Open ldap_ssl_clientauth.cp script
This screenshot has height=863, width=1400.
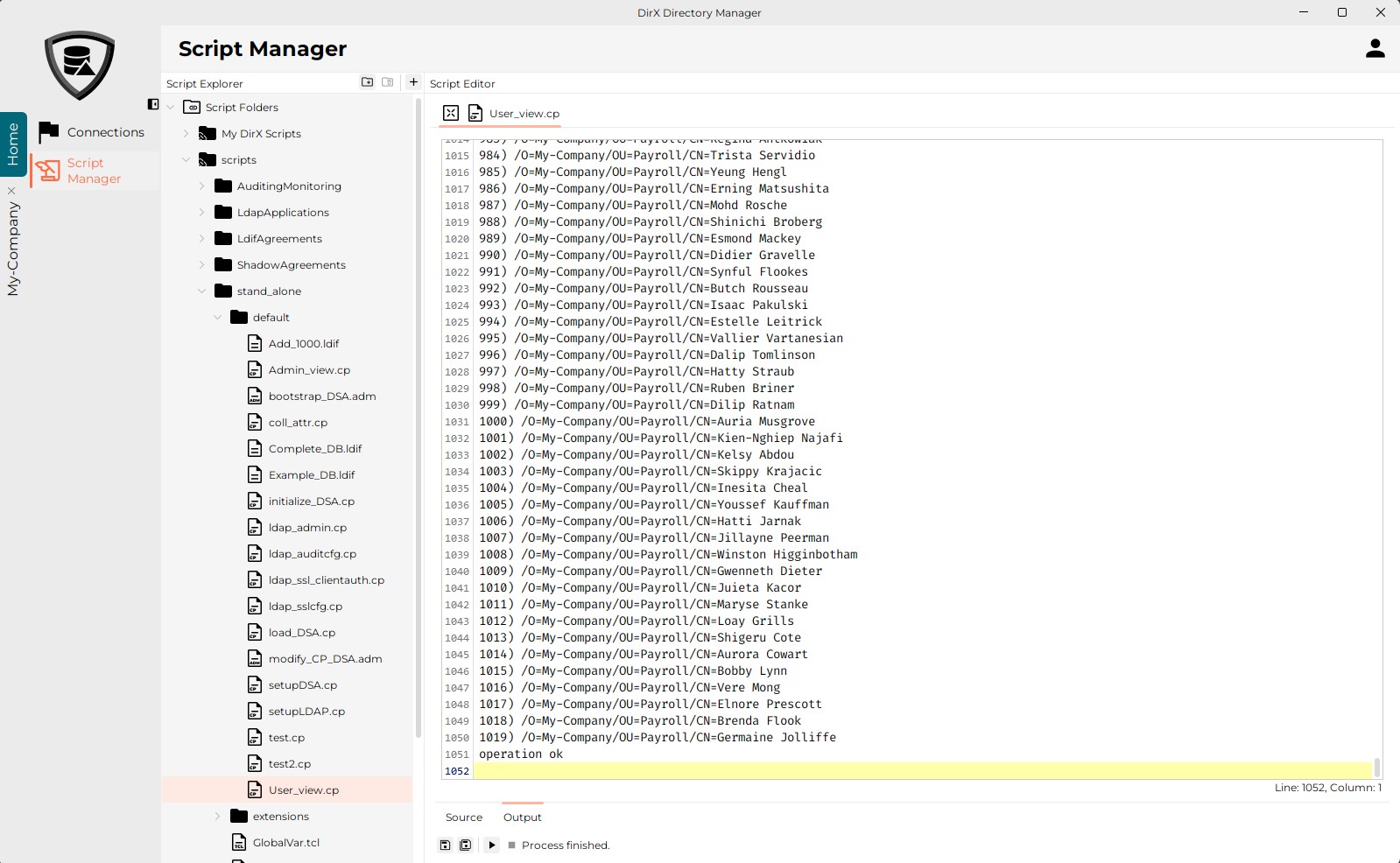click(326, 580)
